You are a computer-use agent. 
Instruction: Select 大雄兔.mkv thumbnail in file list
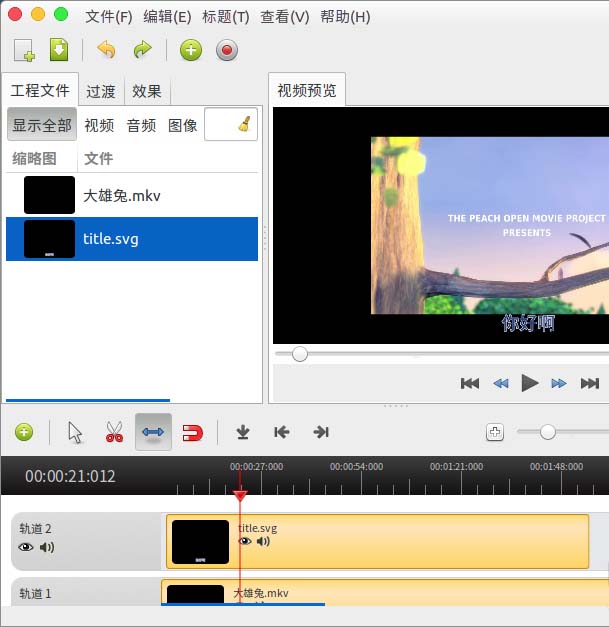point(49,195)
